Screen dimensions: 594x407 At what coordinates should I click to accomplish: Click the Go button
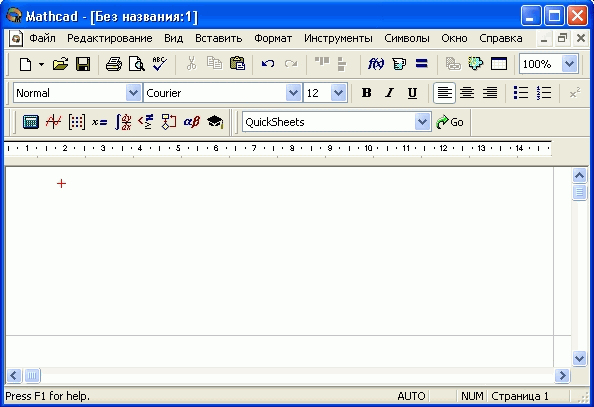coord(450,122)
